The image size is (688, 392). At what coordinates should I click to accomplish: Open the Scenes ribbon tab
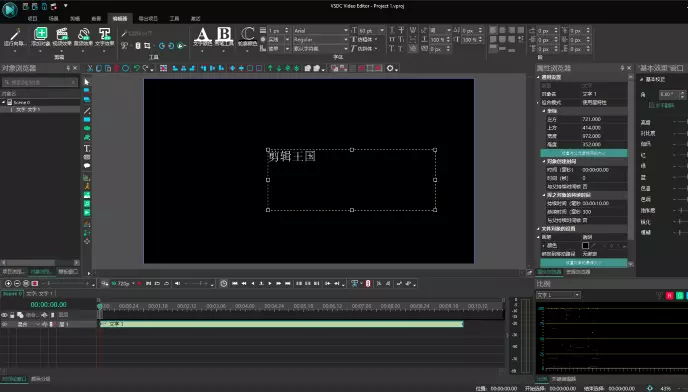[x=54, y=18]
